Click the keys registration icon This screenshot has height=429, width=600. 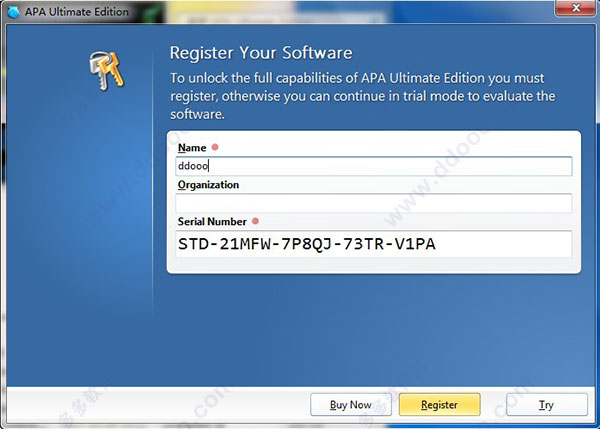click(106, 70)
